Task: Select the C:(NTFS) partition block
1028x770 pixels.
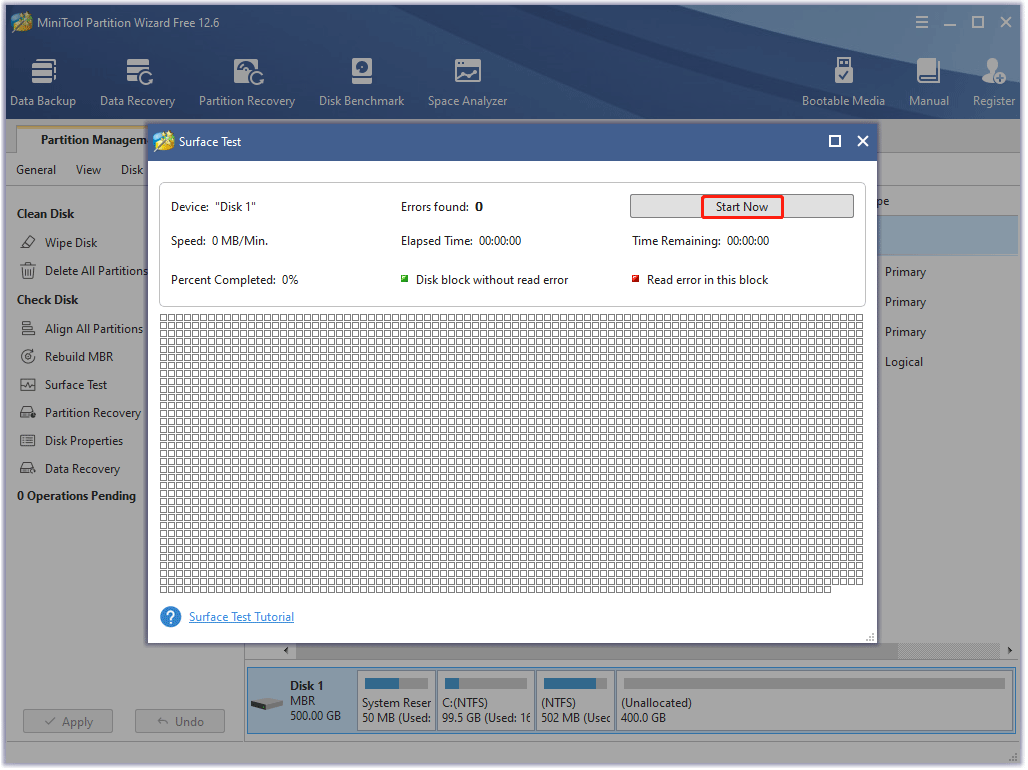Action: point(486,700)
